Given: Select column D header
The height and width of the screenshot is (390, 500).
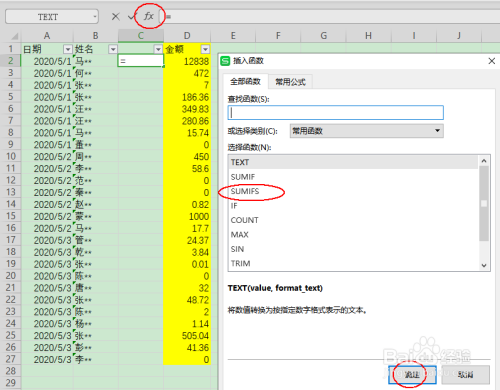Looking at the screenshot, I should 187,36.
